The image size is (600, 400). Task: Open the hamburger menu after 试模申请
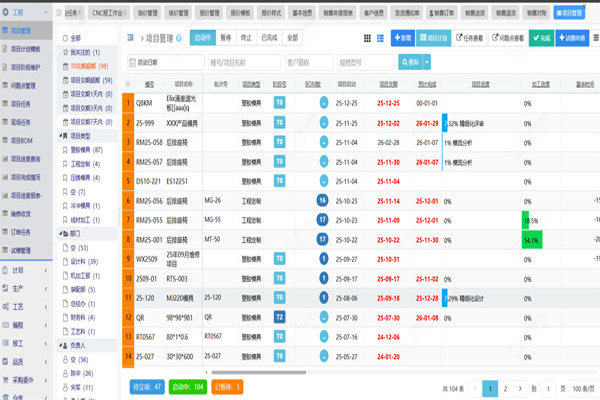596,38
